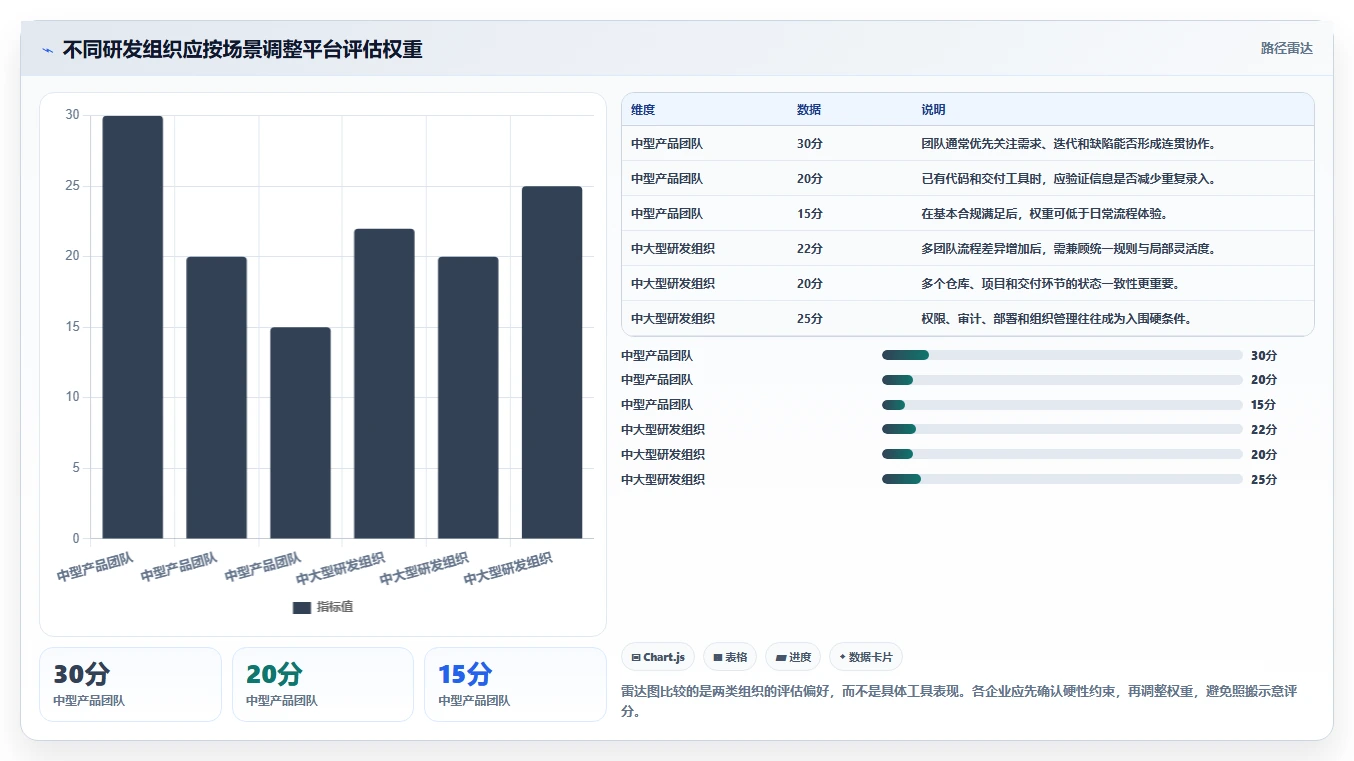Click description '在基本合规满足后，权重可低于日常流程体验。'
This screenshot has height=761, width=1354.
(1045, 214)
